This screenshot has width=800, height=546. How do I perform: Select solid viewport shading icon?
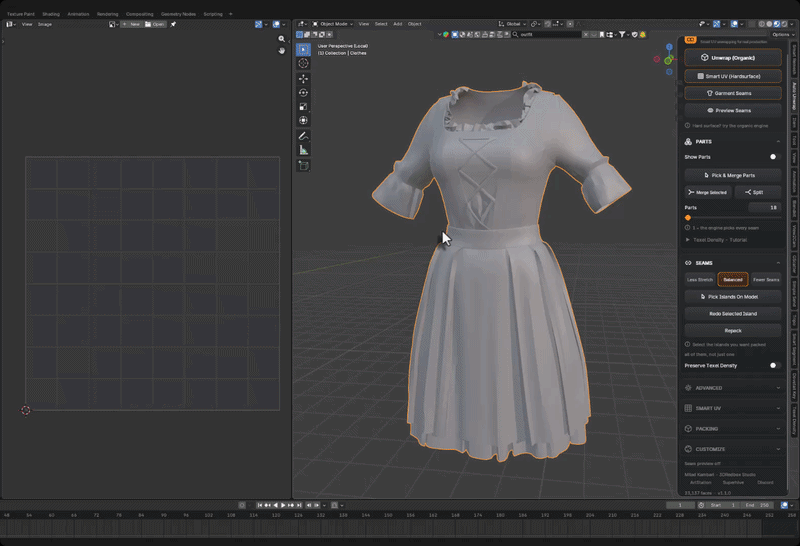tap(769, 24)
